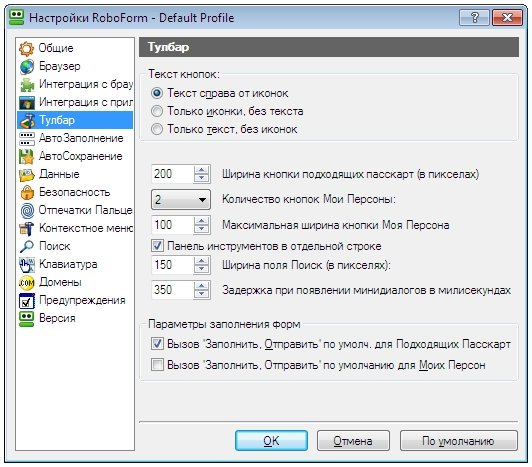Screen dimensions: 532x467
Task: Increase the minidialog delay spinner (350)
Action: click(x=202, y=286)
